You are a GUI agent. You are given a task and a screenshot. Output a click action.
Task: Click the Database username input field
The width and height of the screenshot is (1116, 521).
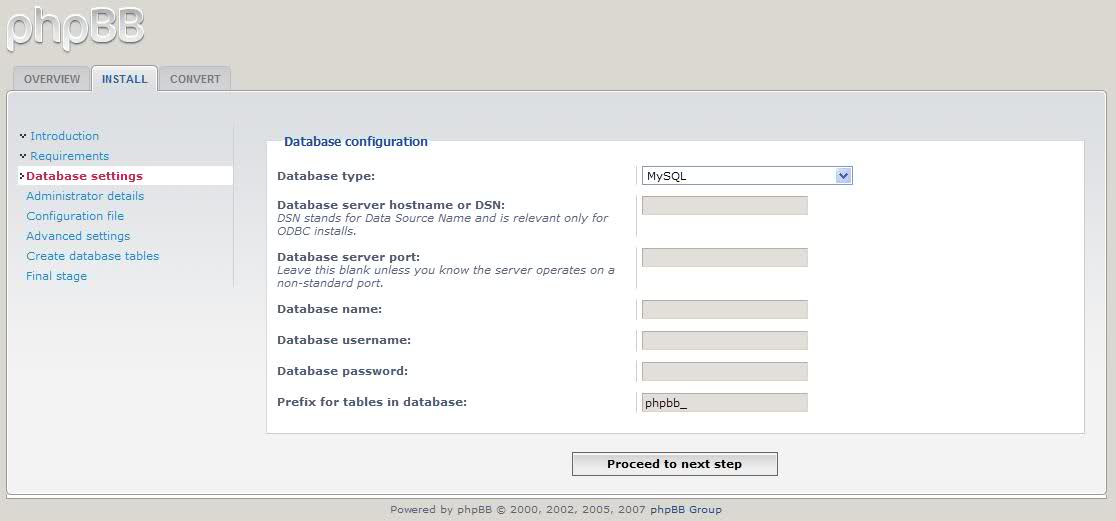pyautogui.click(x=725, y=340)
